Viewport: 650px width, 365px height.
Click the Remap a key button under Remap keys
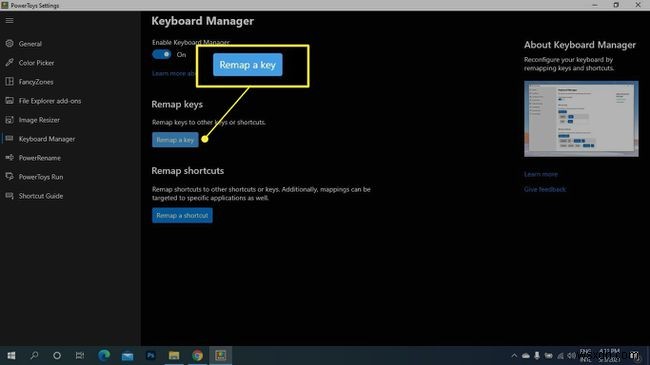175,140
